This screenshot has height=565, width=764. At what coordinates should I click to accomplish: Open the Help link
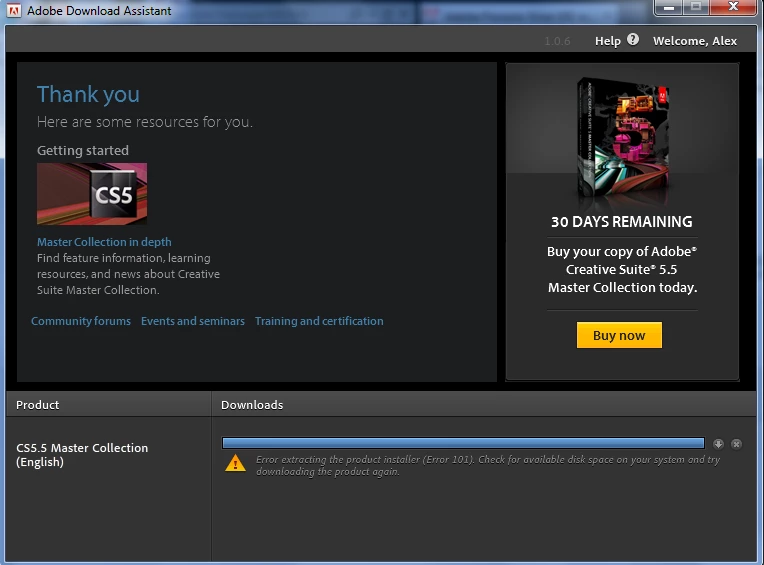coord(608,41)
